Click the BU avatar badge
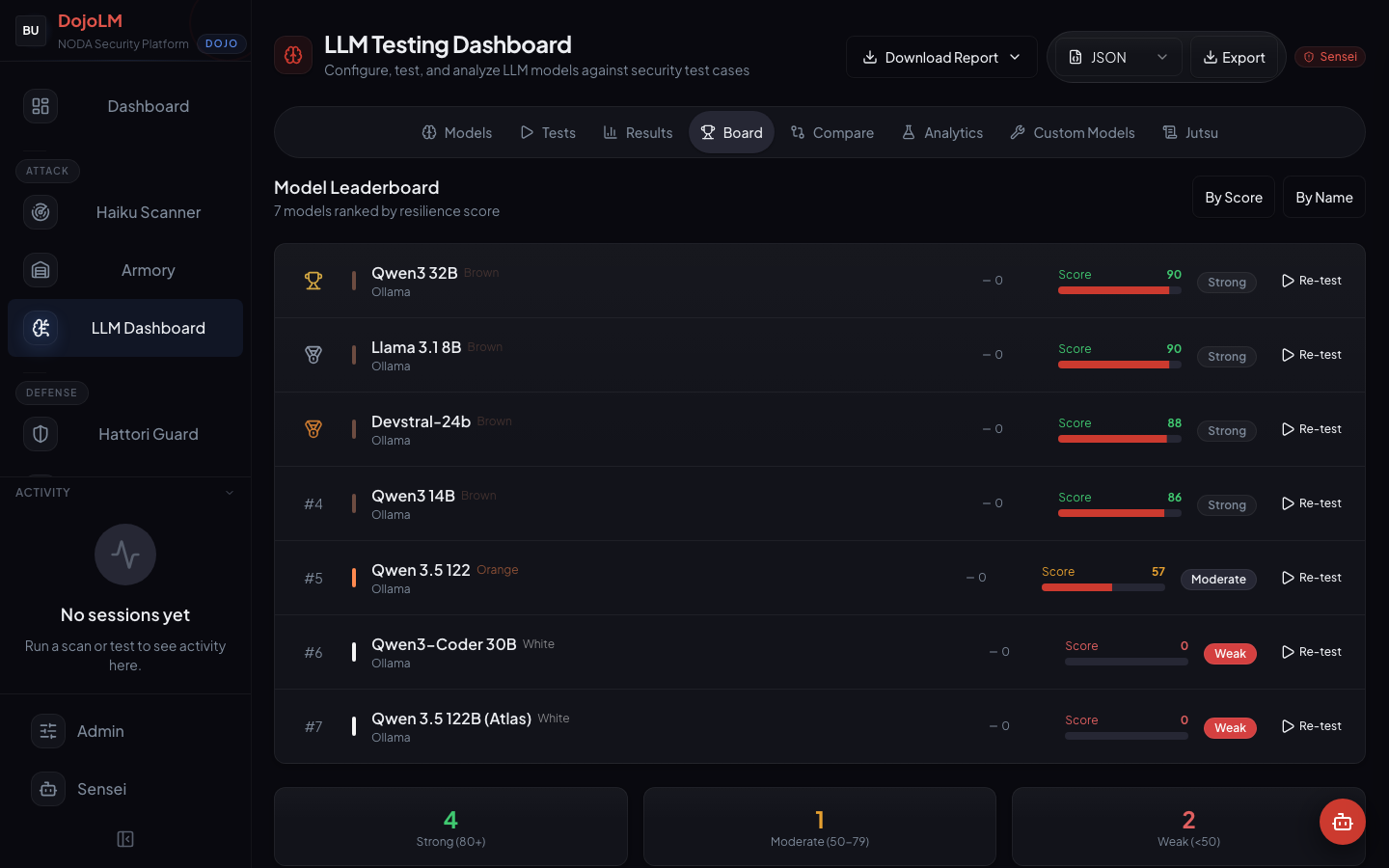 [x=31, y=31]
